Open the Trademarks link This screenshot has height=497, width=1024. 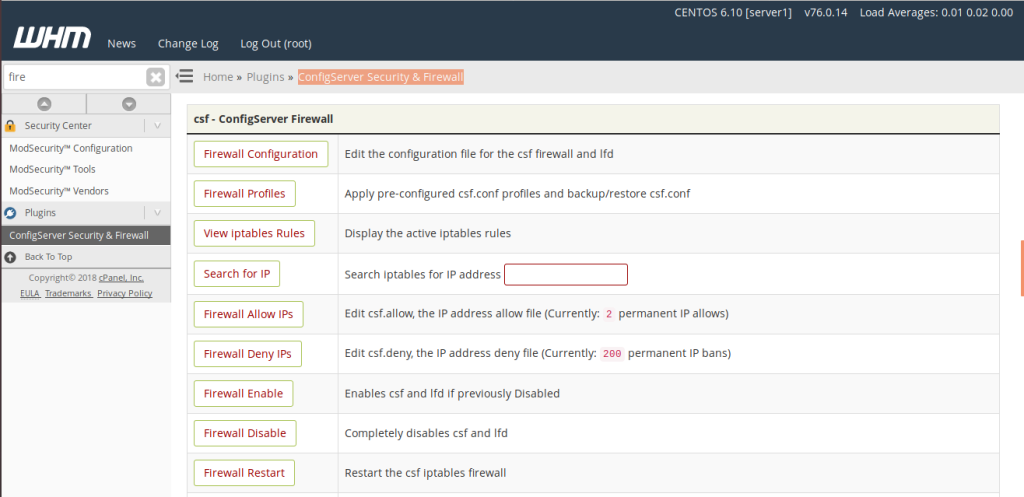click(x=69, y=293)
